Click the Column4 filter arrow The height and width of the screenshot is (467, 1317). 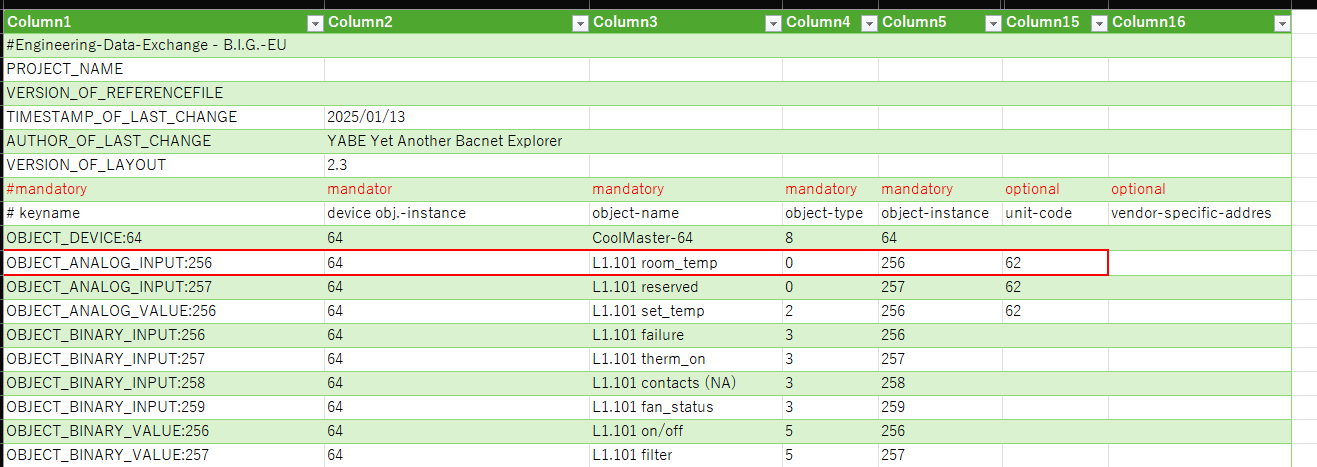point(868,23)
